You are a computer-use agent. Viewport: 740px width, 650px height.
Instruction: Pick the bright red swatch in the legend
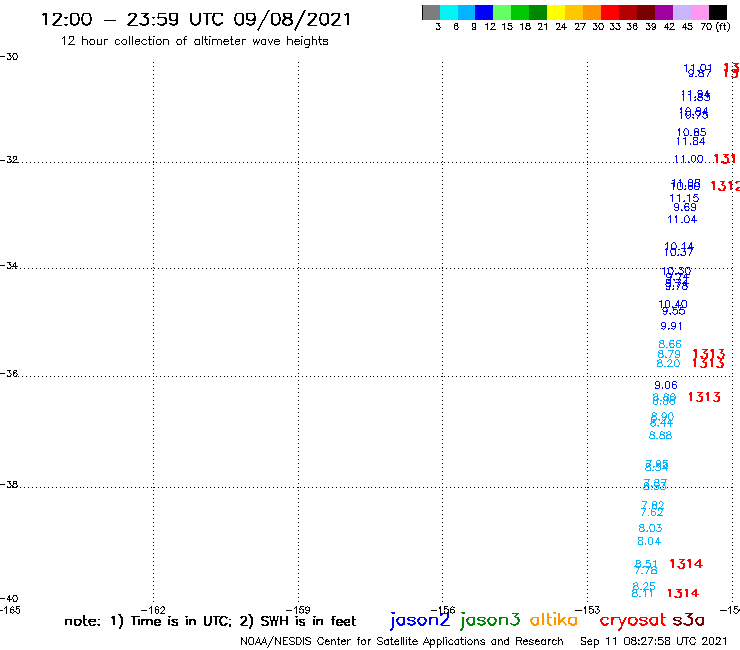click(x=610, y=12)
